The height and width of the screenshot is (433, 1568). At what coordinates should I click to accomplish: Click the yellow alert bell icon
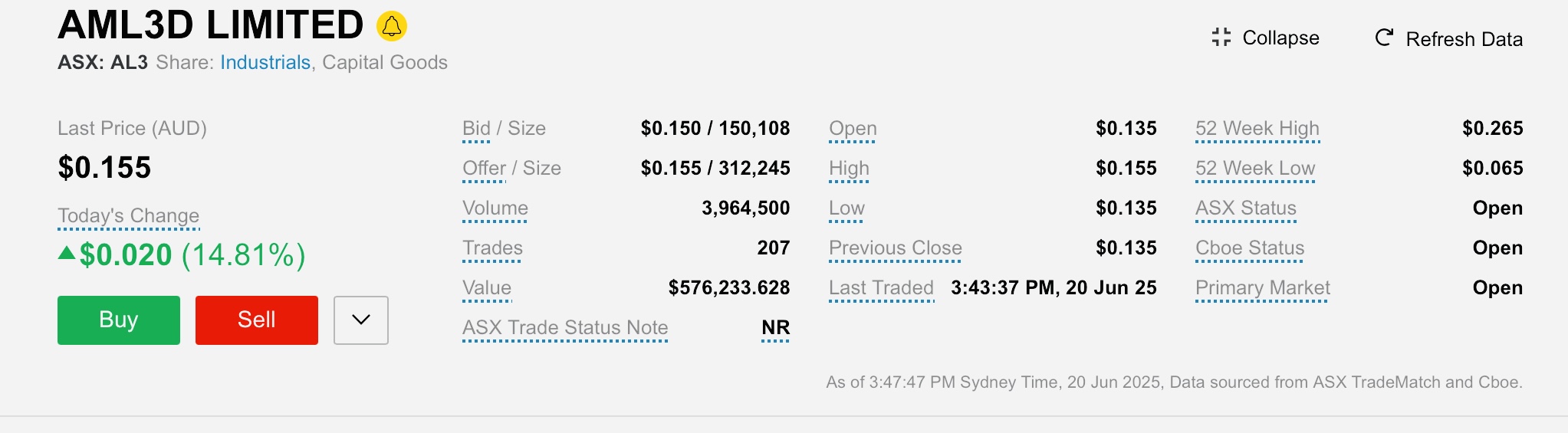click(x=392, y=26)
